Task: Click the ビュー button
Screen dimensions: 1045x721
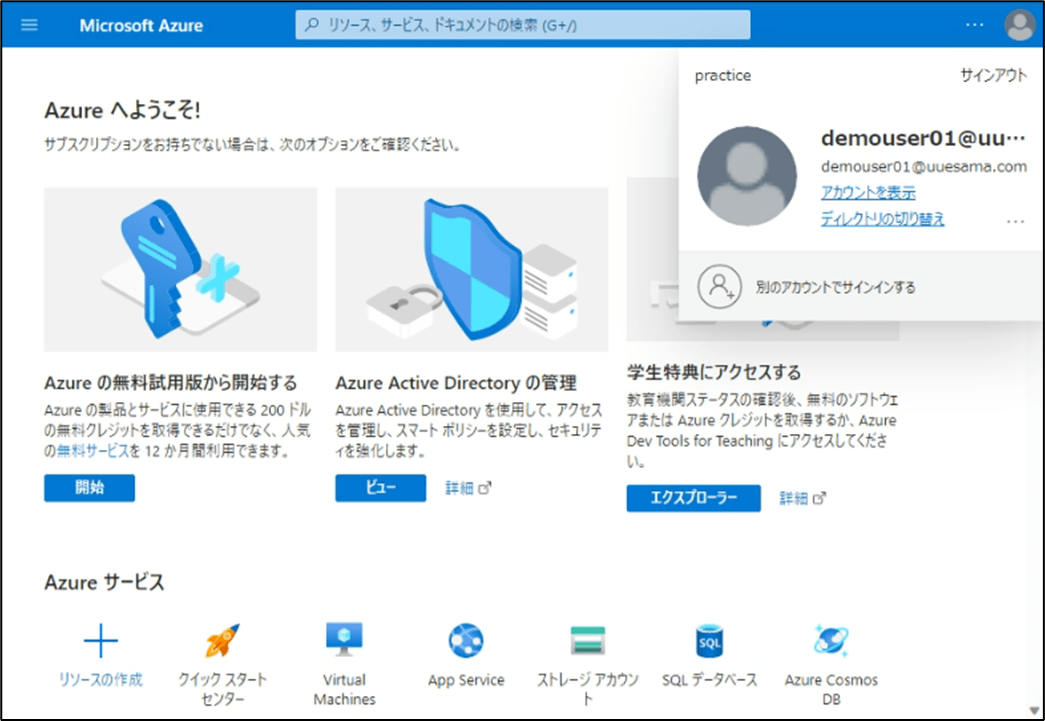Action: 381,488
